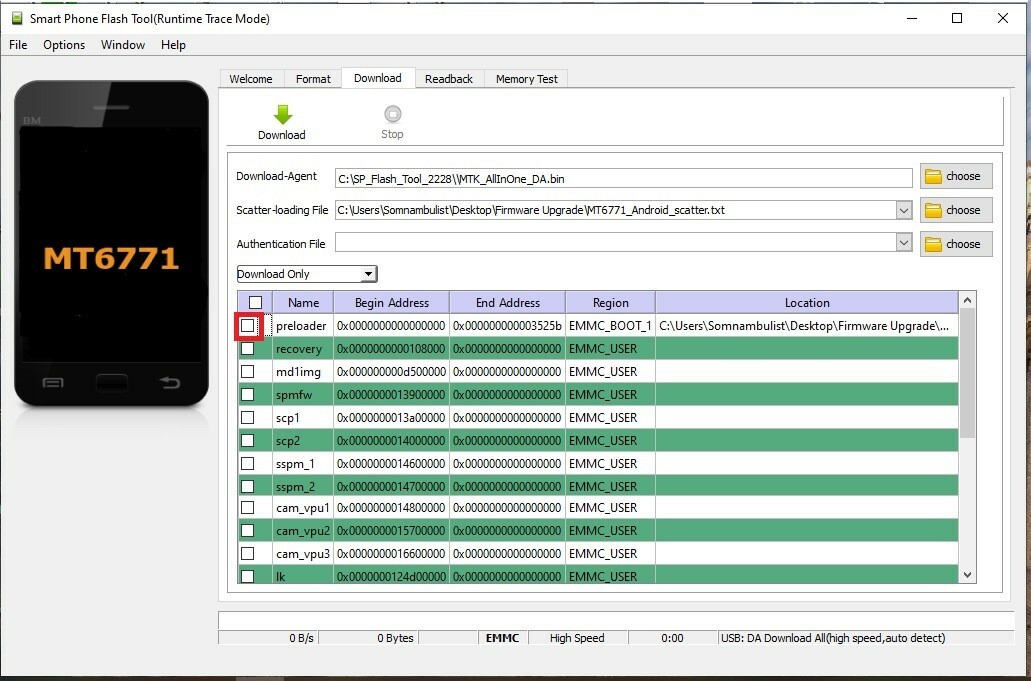This screenshot has height=681, width=1031.
Task: Toggle the select-all checkbox in table header
Action: point(255,303)
